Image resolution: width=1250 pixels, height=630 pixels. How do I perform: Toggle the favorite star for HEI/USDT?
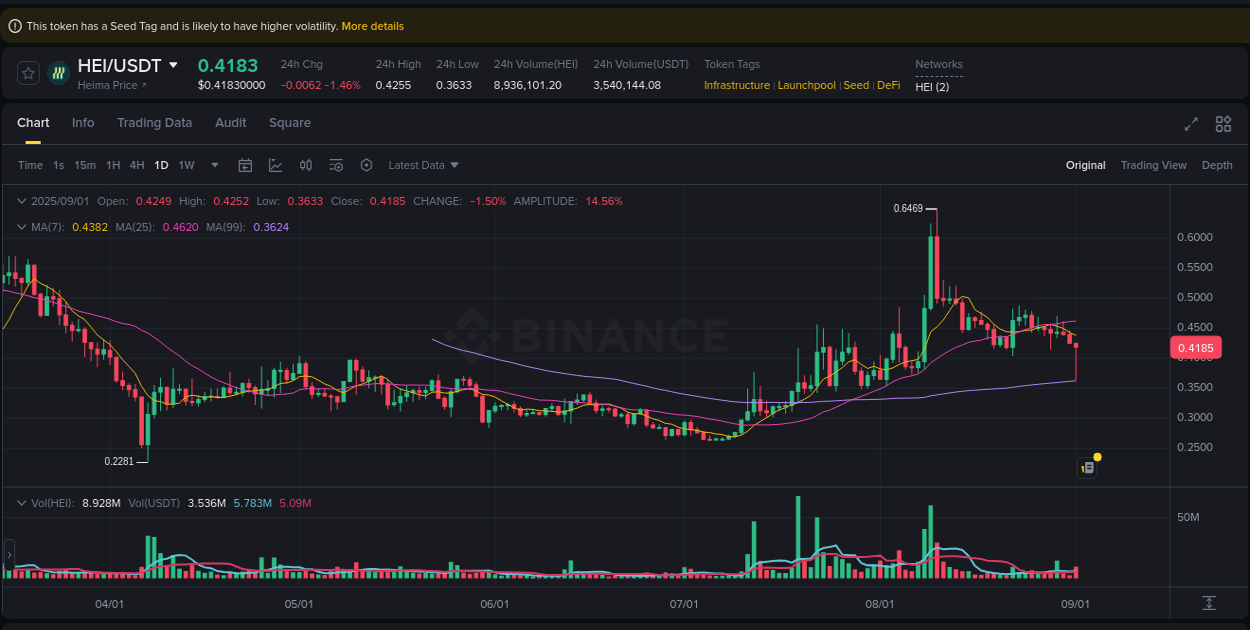tap(27, 73)
